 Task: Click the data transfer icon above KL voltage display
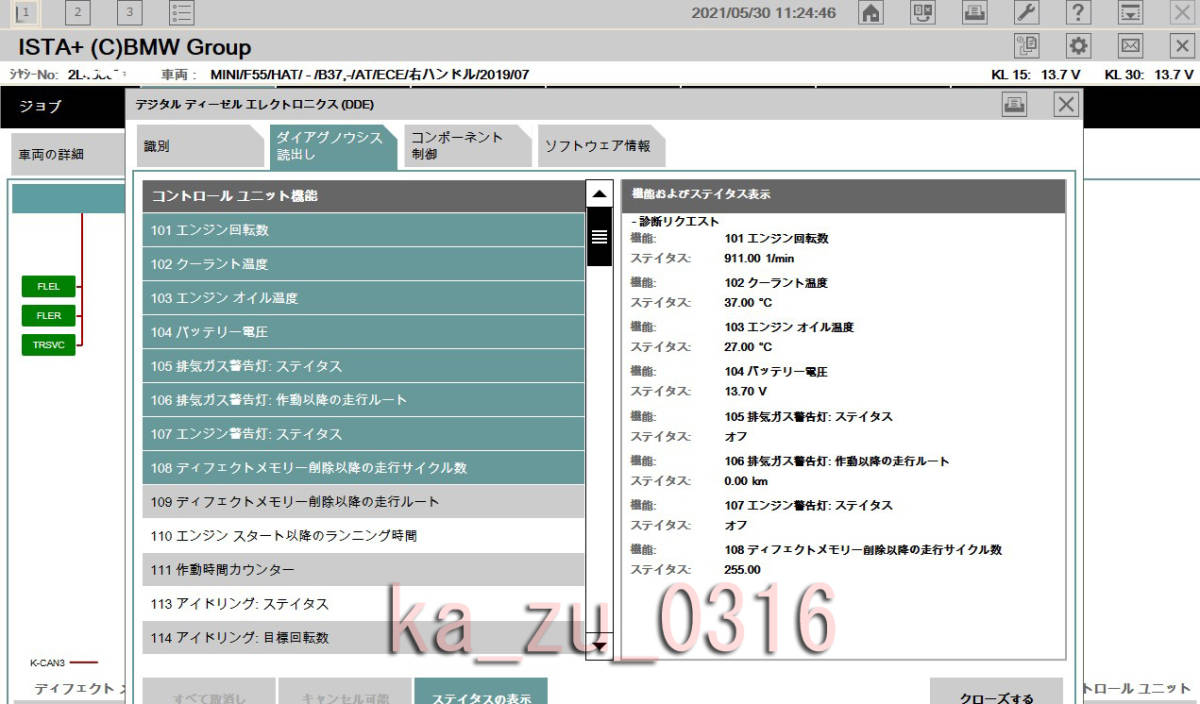[x=1129, y=13]
